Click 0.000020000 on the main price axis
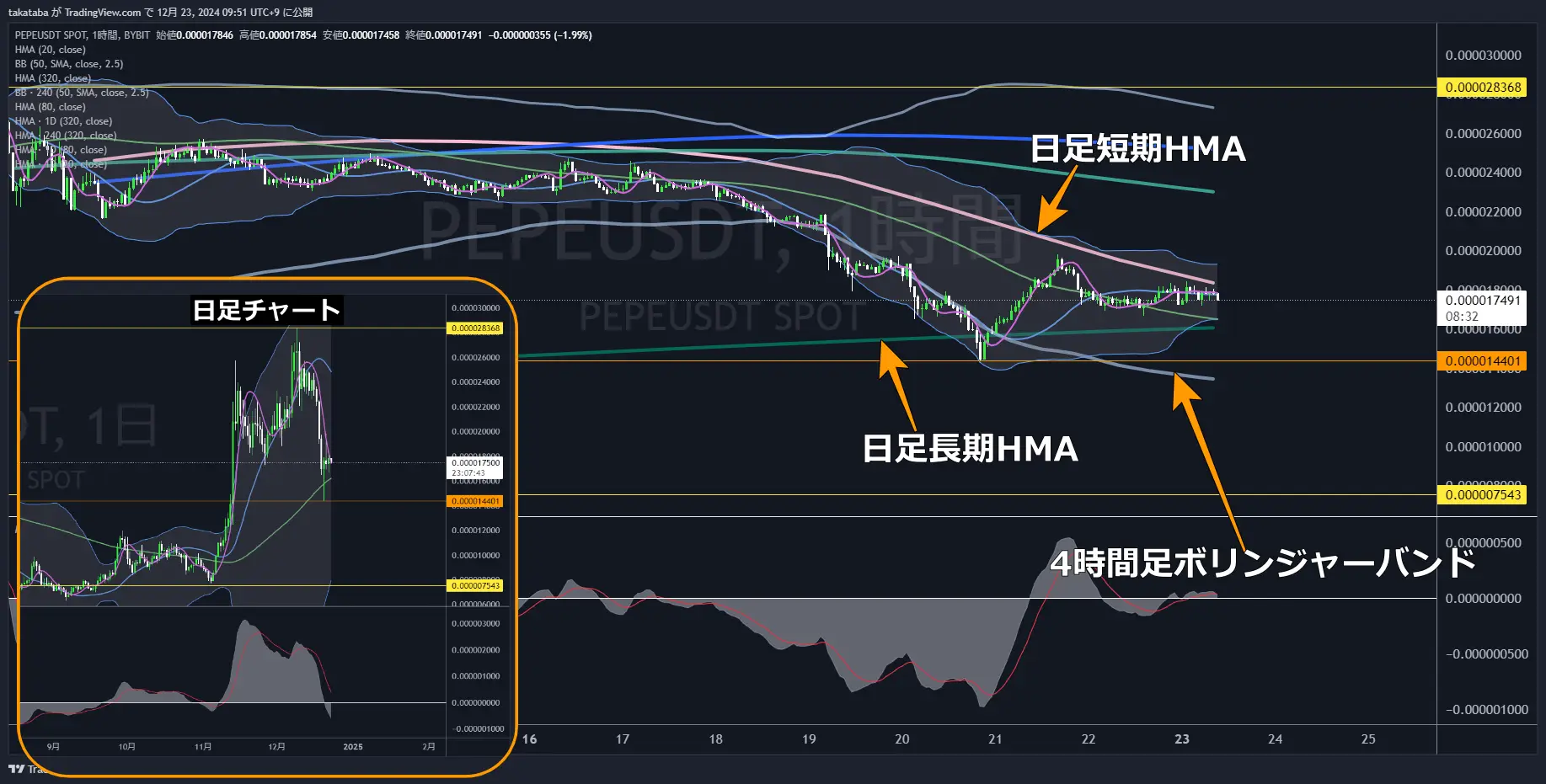1546x784 pixels. [1483, 251]
